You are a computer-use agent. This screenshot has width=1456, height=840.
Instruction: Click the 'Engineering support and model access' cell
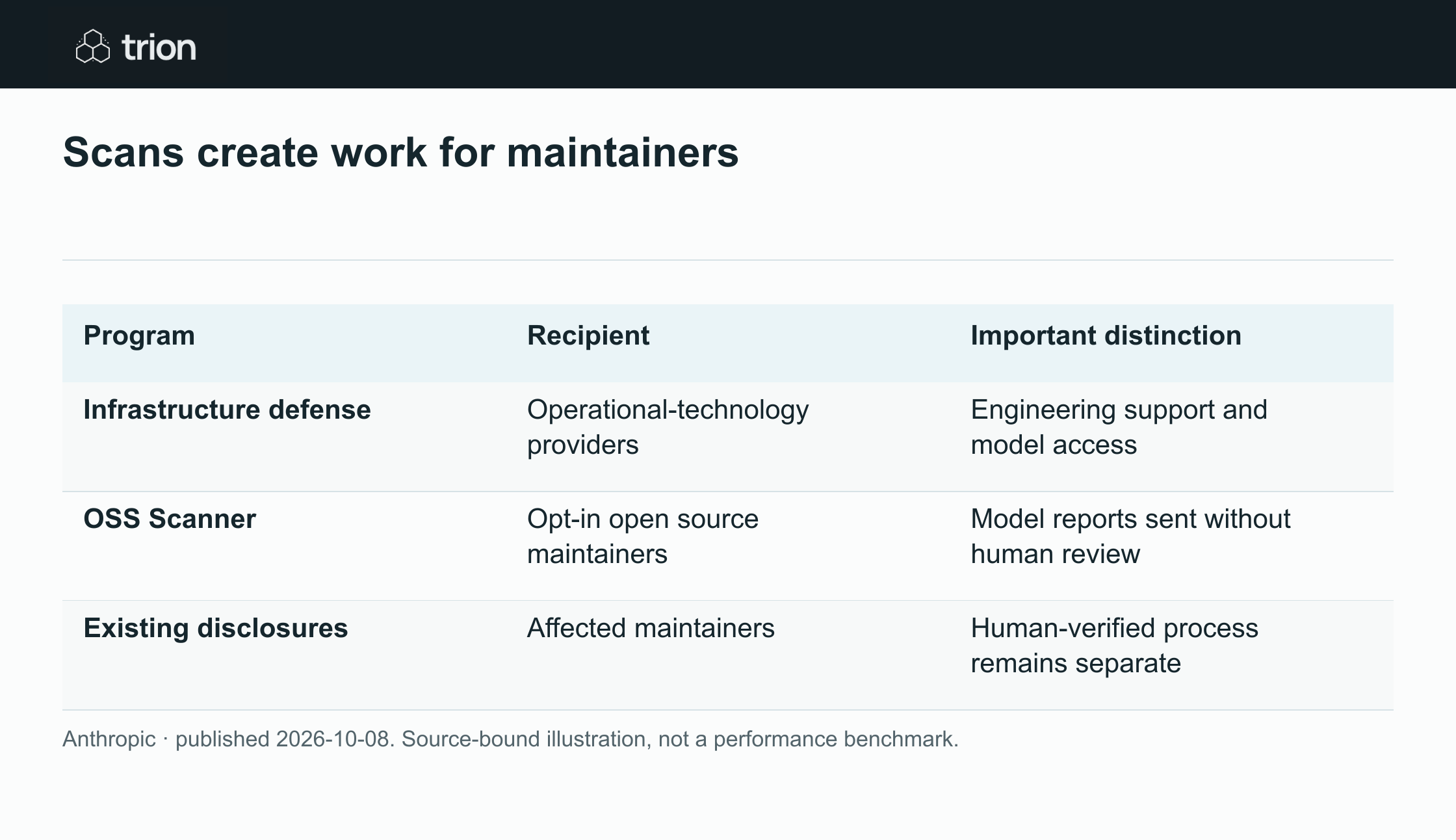(x=1119, y=427)
